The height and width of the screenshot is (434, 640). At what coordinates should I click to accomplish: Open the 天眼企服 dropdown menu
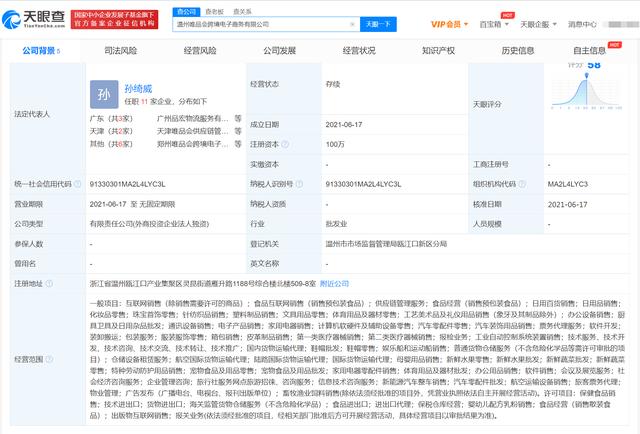click(538, 24)
